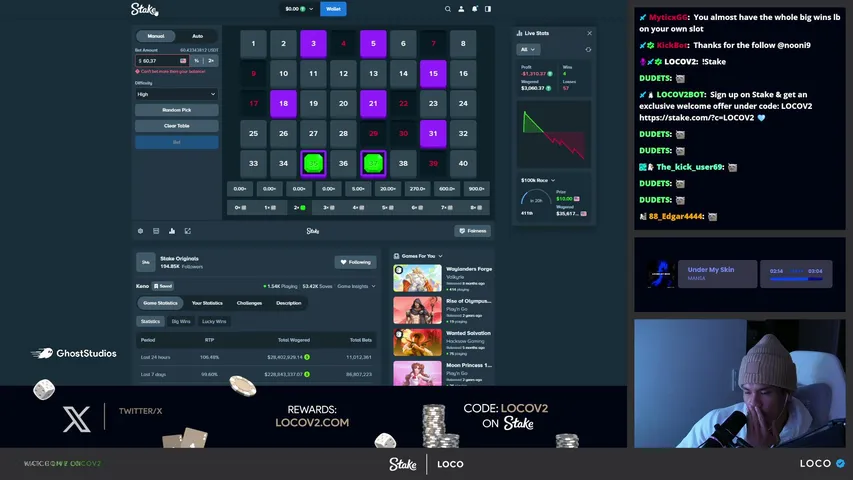Double the bet with 2× button

[211, 61]
